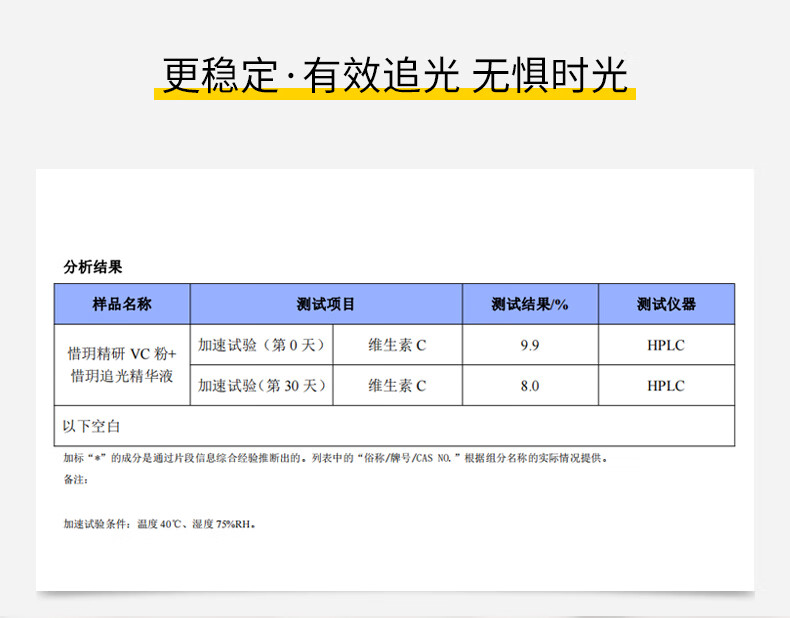This screenshot has height=618, width=790.
Task: Click the 以下空白 row
Action: (394, 426)
